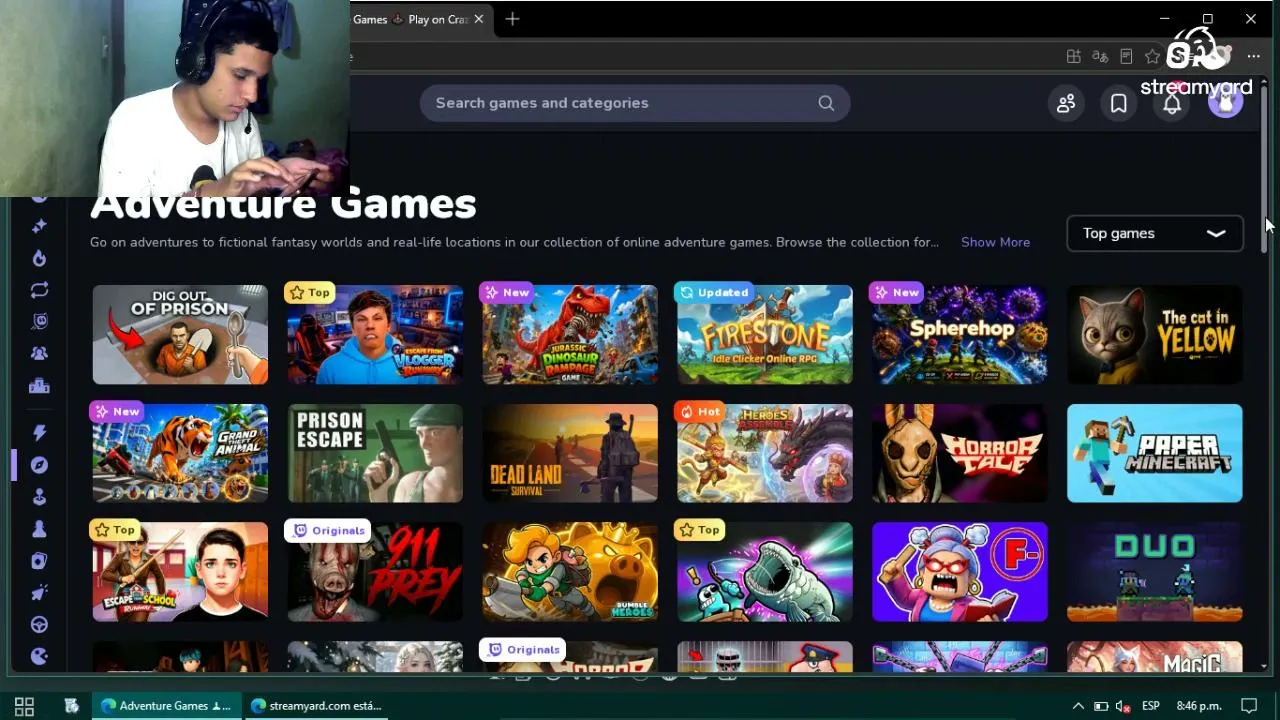Close the Crazy Games browser tab
Screen dimensions: 1280x720
(479, 19)
